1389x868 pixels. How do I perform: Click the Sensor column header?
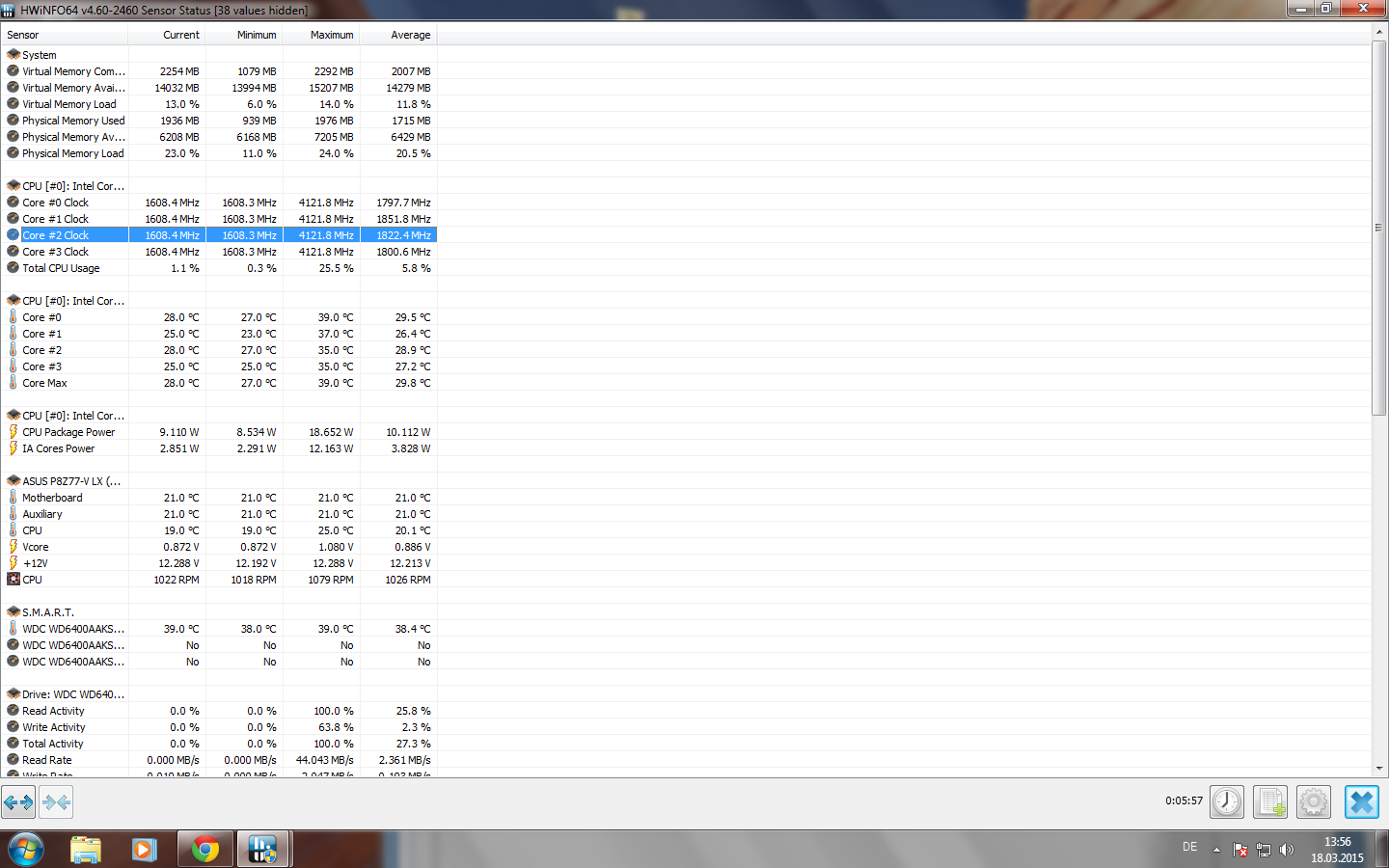pyautogui.click(x=65, y=35)
